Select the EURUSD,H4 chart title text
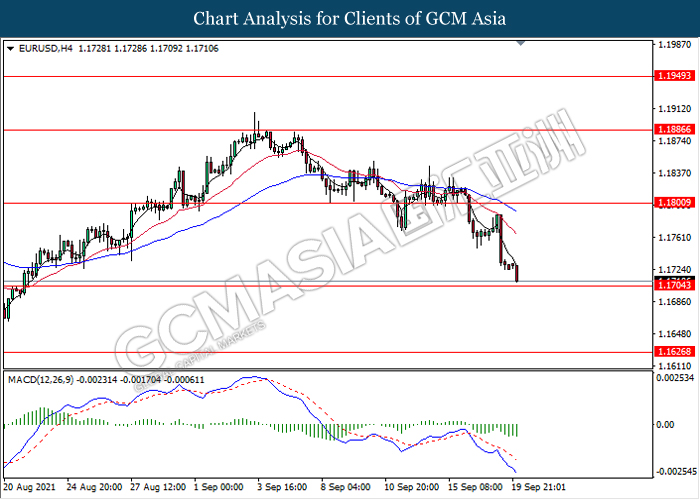Image resolution: width=700 pixels, height=500 pixels. (x=46, y=48)
